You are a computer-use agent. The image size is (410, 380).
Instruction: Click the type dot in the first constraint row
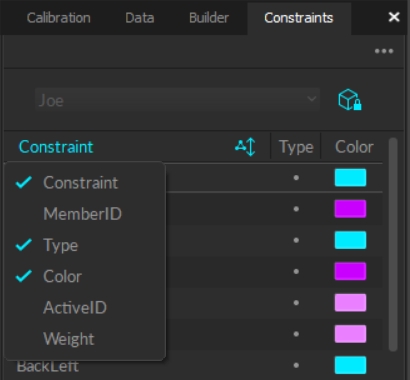pos(296,178)
